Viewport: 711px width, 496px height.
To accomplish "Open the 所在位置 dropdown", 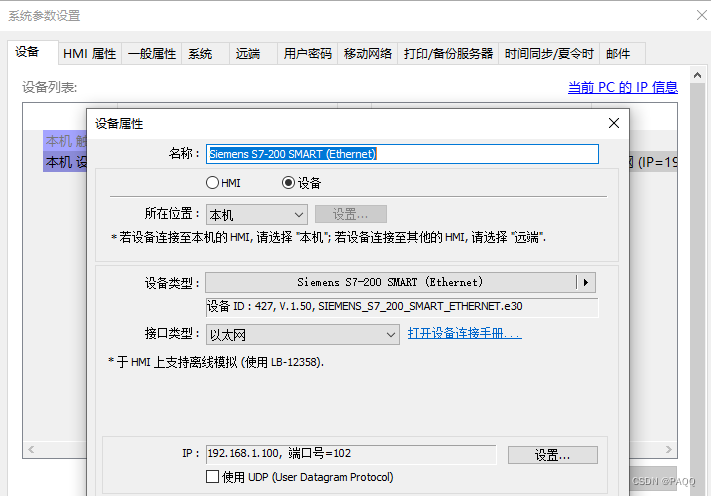I will coord(257,214).
